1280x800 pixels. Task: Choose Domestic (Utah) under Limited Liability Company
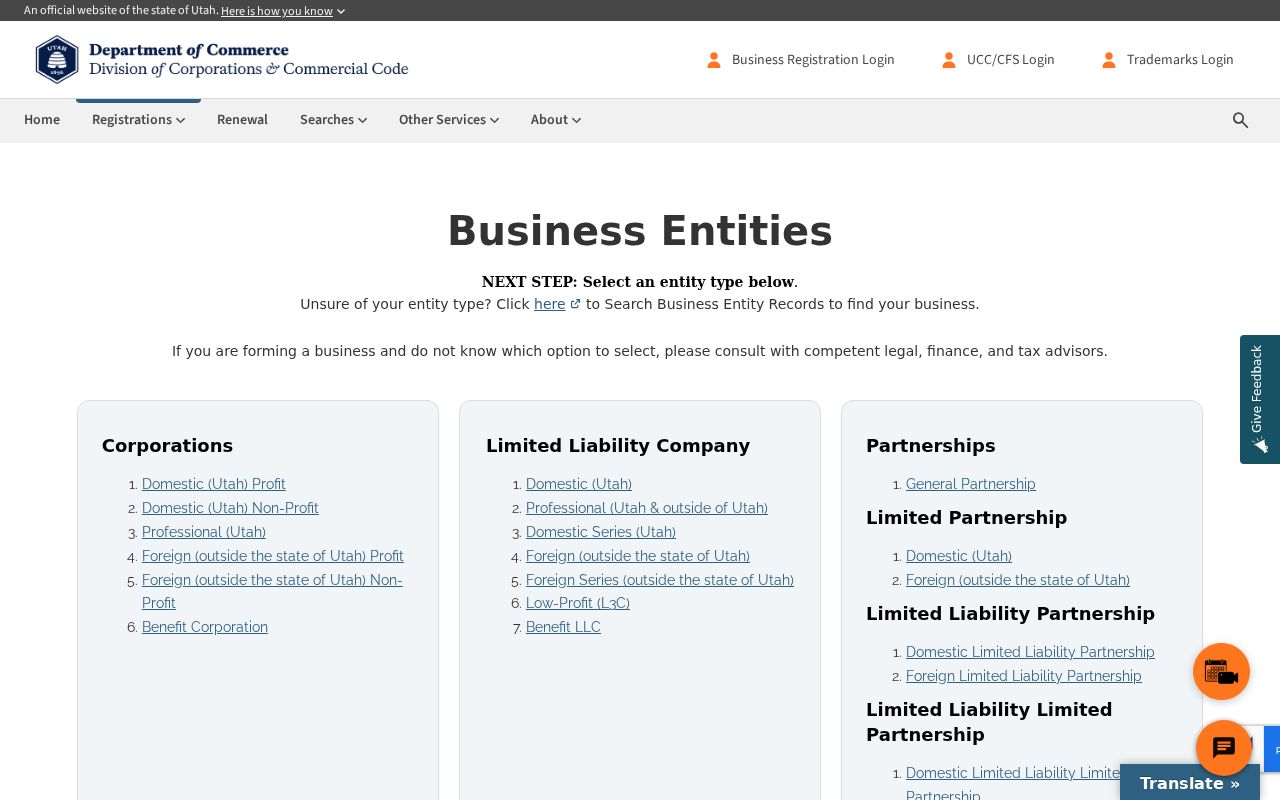pos(579,484)
